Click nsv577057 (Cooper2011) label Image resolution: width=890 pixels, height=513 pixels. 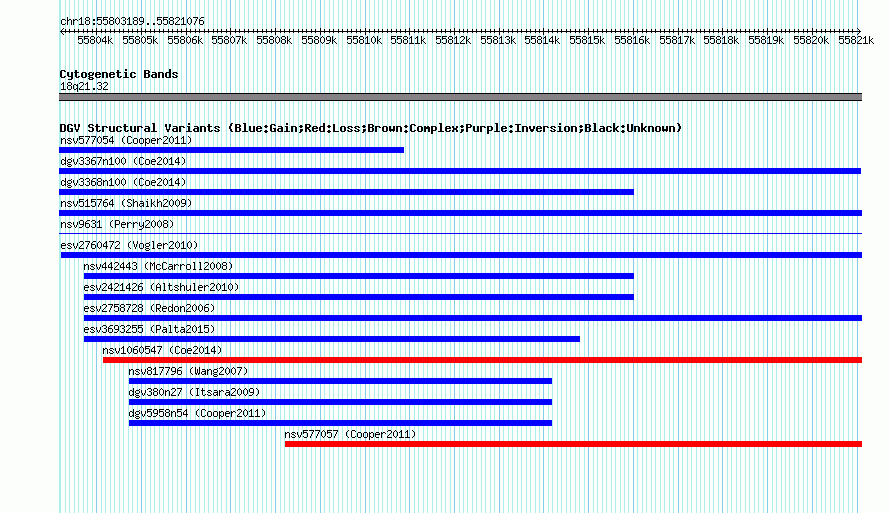350,434
